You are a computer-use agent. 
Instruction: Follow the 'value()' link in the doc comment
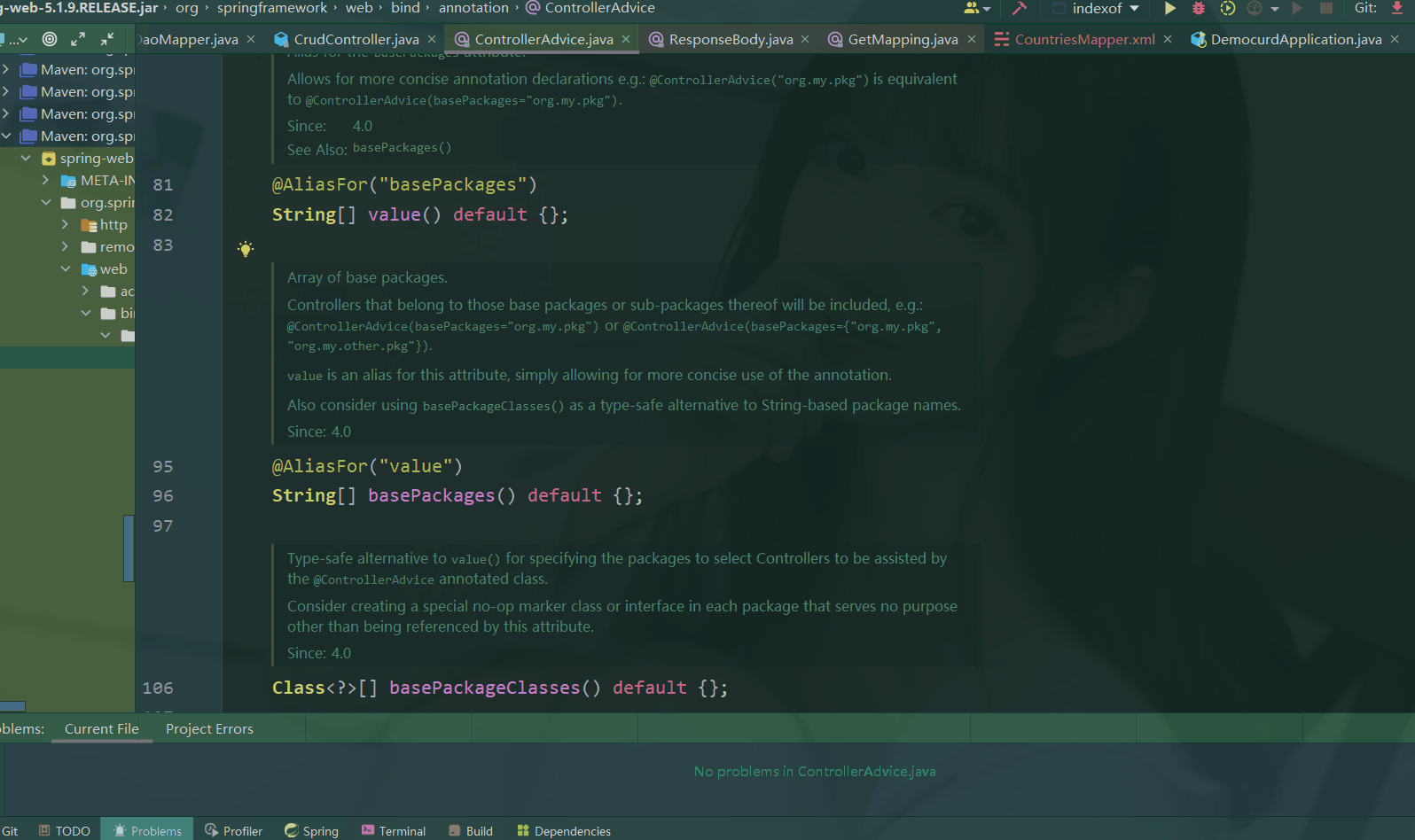[476, 559]
